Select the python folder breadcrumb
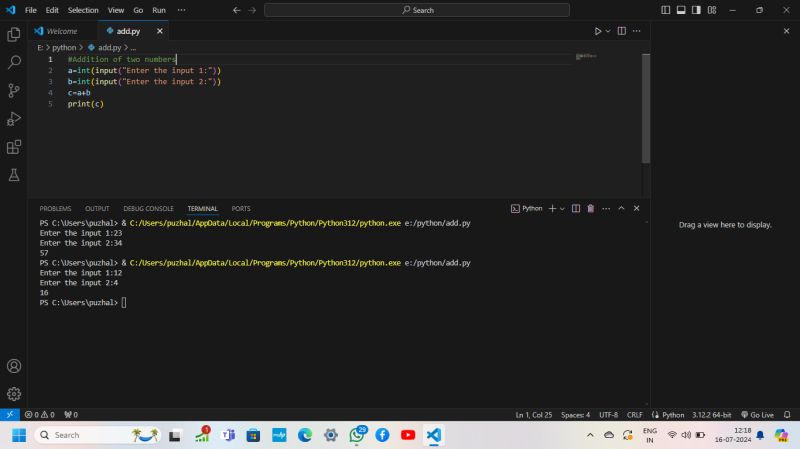The height and width of the screenshot is (449, 800). click(64, 47)
